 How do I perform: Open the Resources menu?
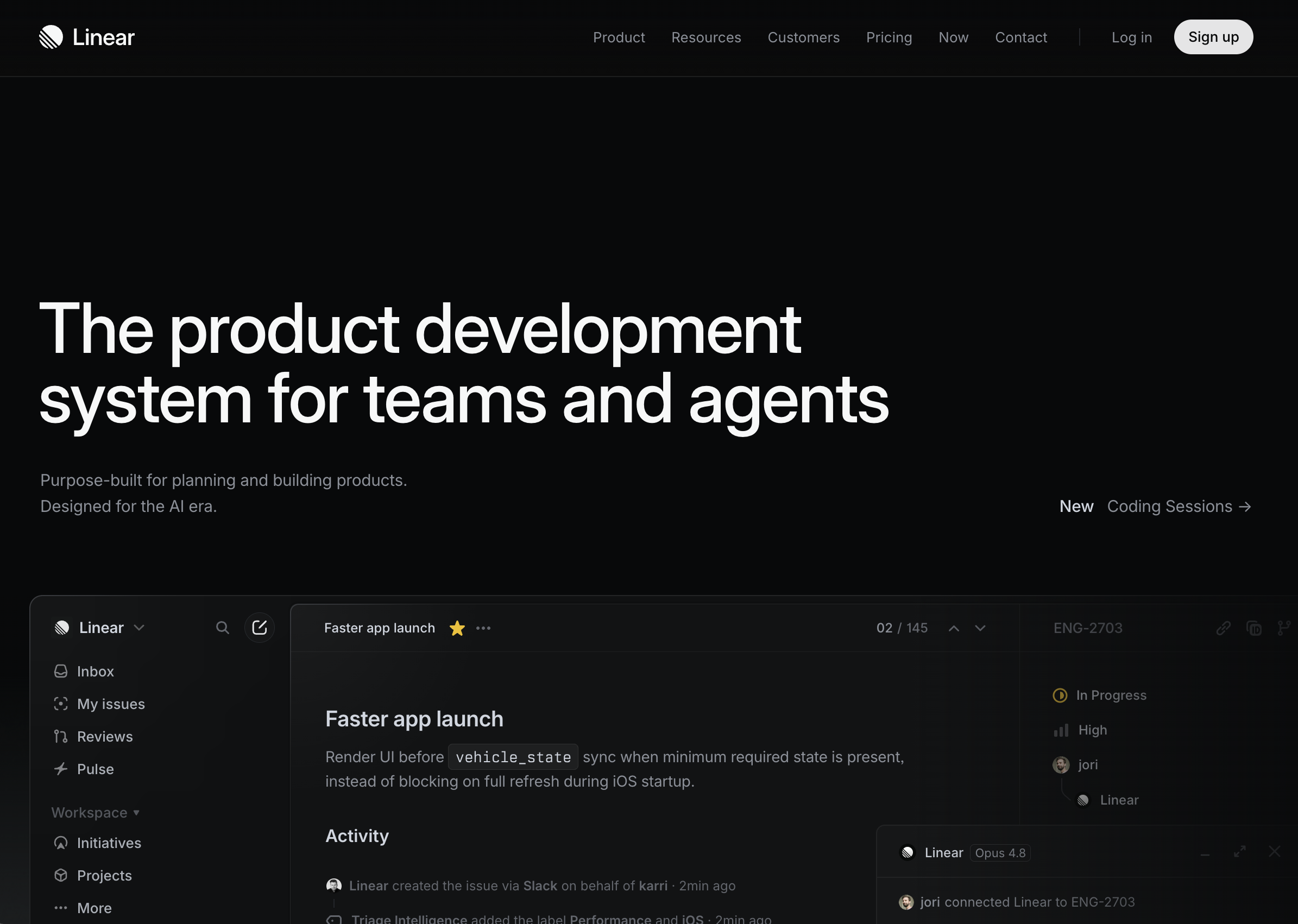pos(705,37)
